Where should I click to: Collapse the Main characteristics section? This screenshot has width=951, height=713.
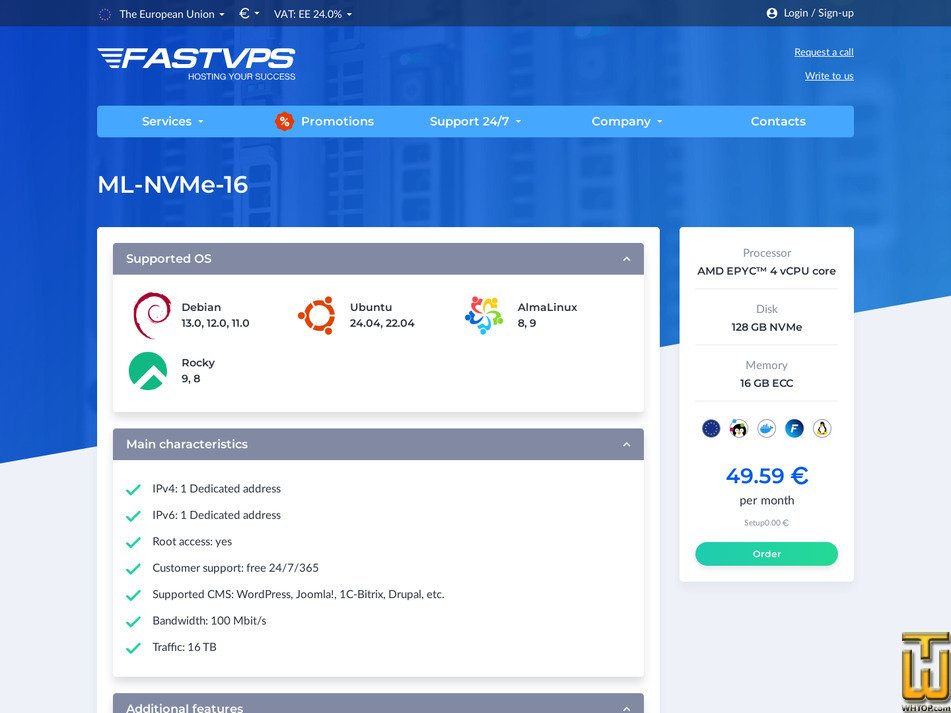627,444
